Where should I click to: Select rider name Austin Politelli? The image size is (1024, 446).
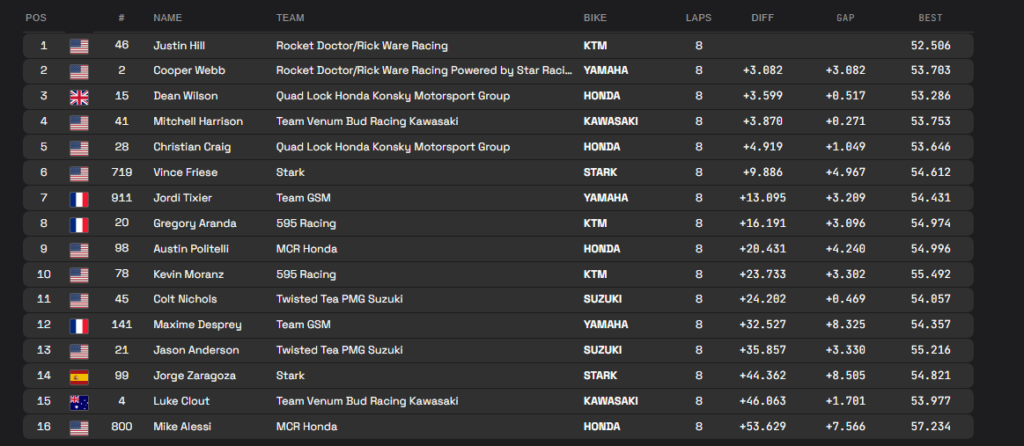(191, 249)
